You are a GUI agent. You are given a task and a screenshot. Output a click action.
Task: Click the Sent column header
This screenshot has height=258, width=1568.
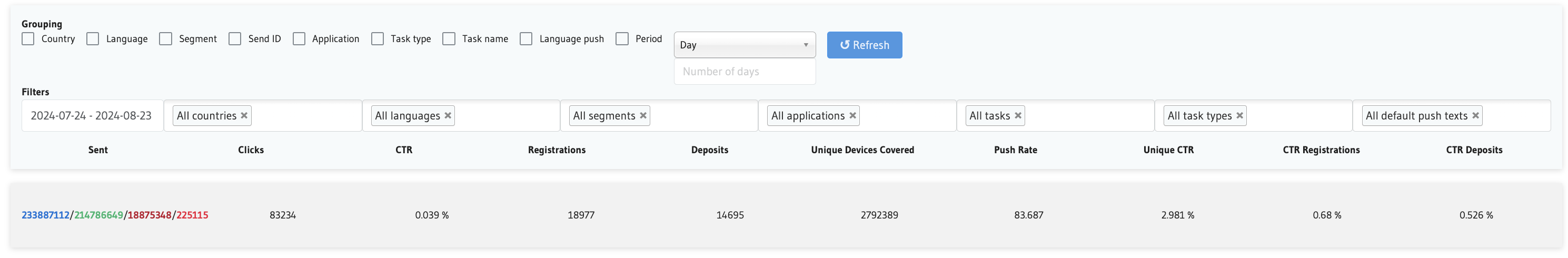pos(98,150)
